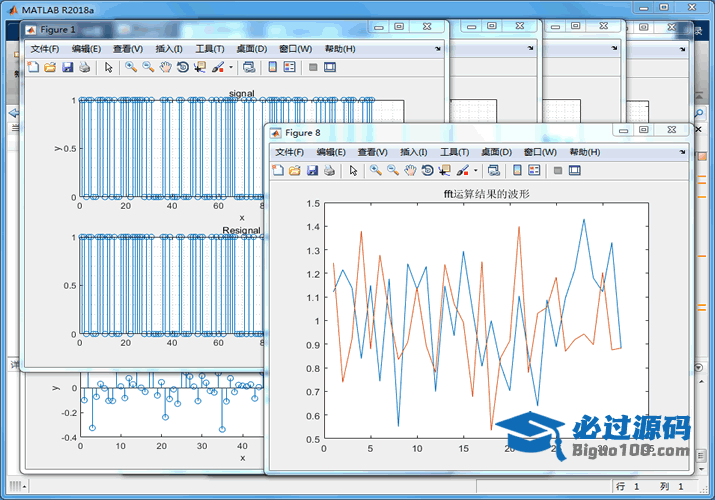Select Zoom In tool in Figure 1 toolbar
The image size is (715, 500).
coord(131,67)
